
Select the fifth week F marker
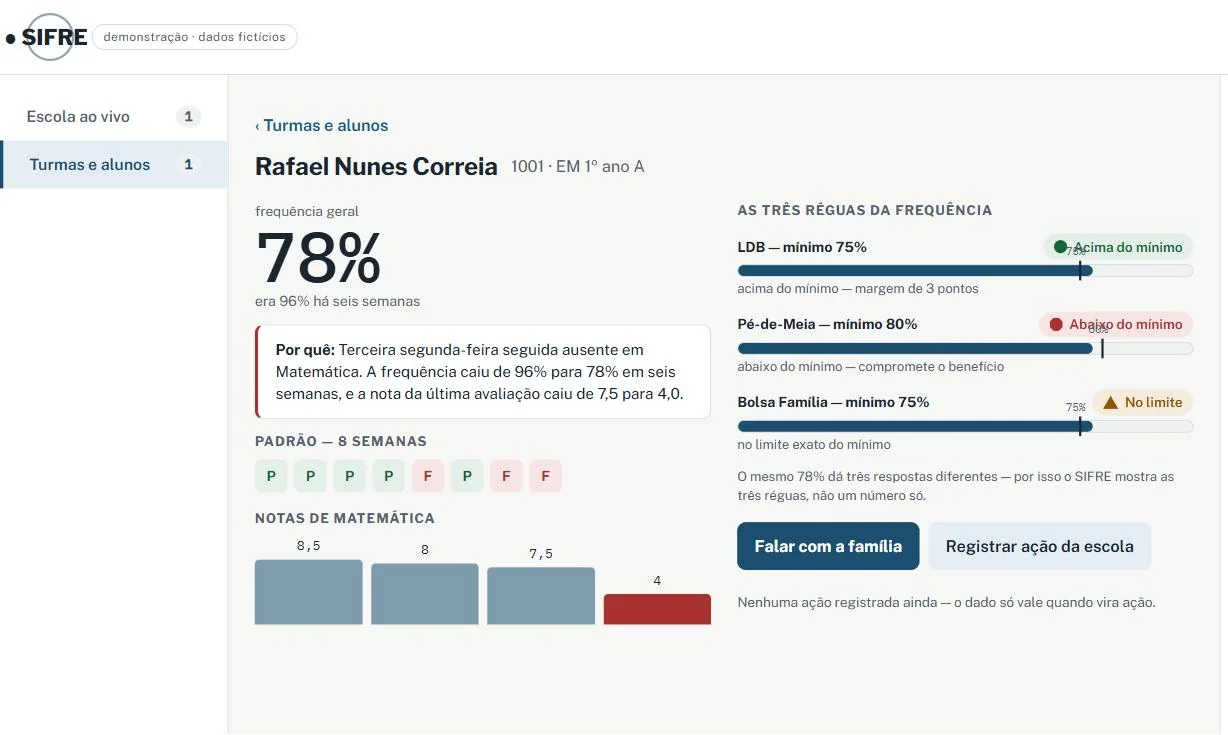[x=427, y=476]
